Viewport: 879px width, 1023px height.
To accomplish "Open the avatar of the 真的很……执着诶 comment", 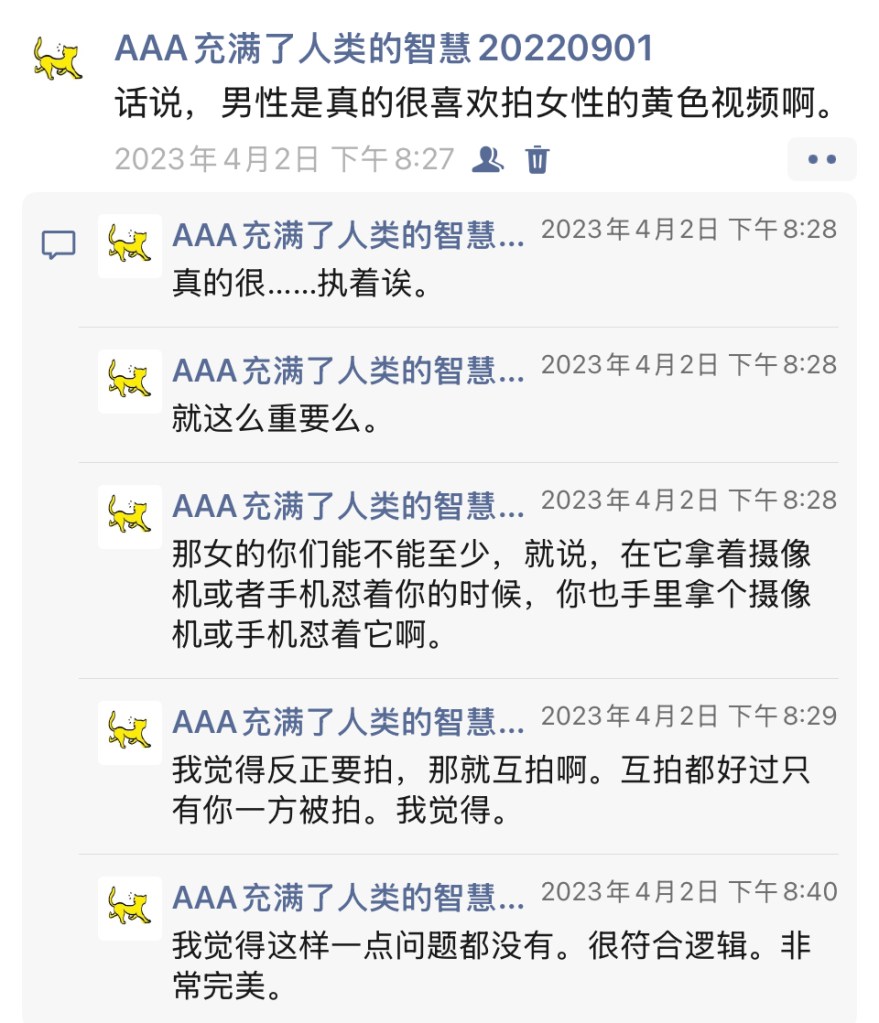I will point(130,246).
